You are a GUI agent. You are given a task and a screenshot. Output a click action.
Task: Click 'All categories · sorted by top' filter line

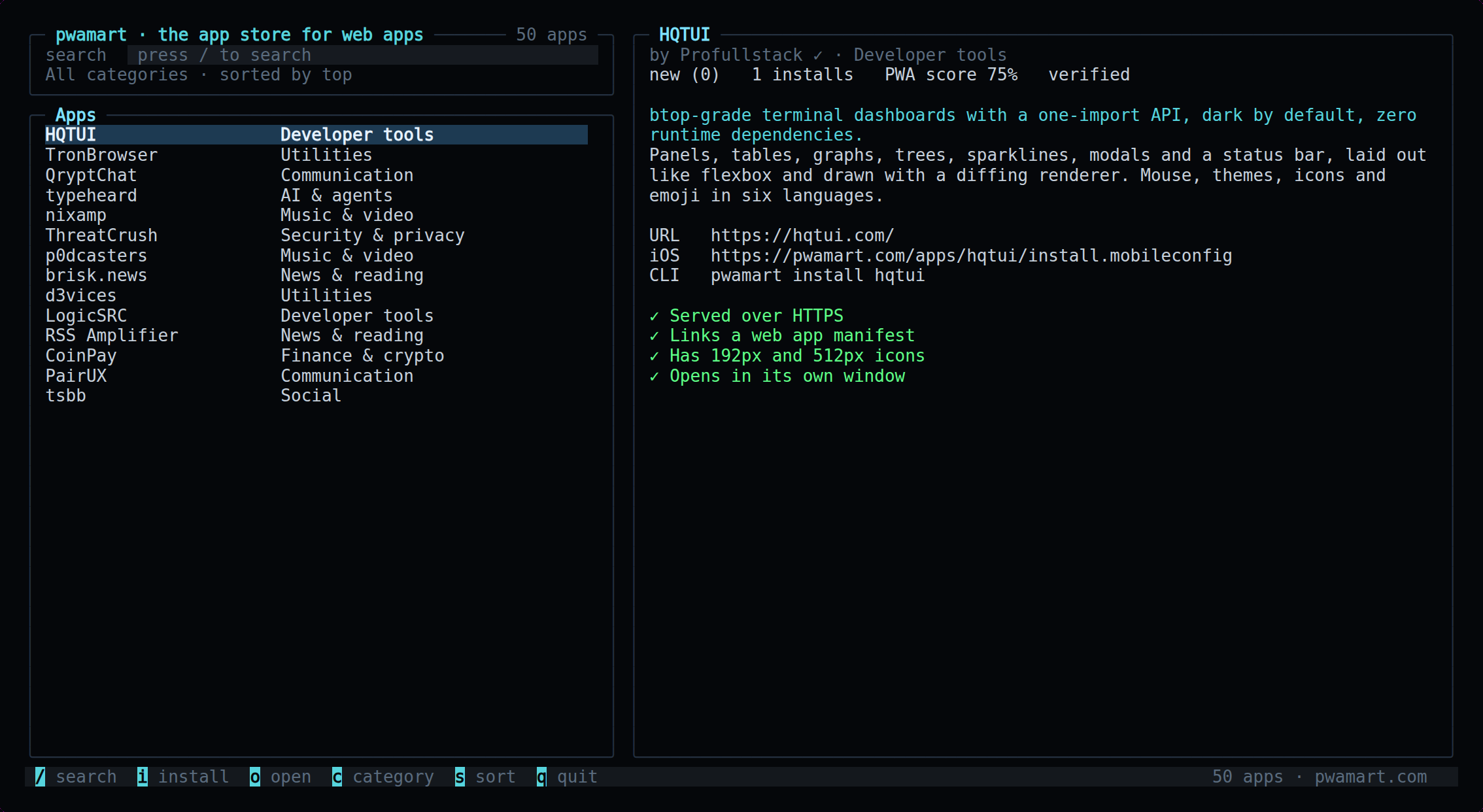[x=199, y=75]
